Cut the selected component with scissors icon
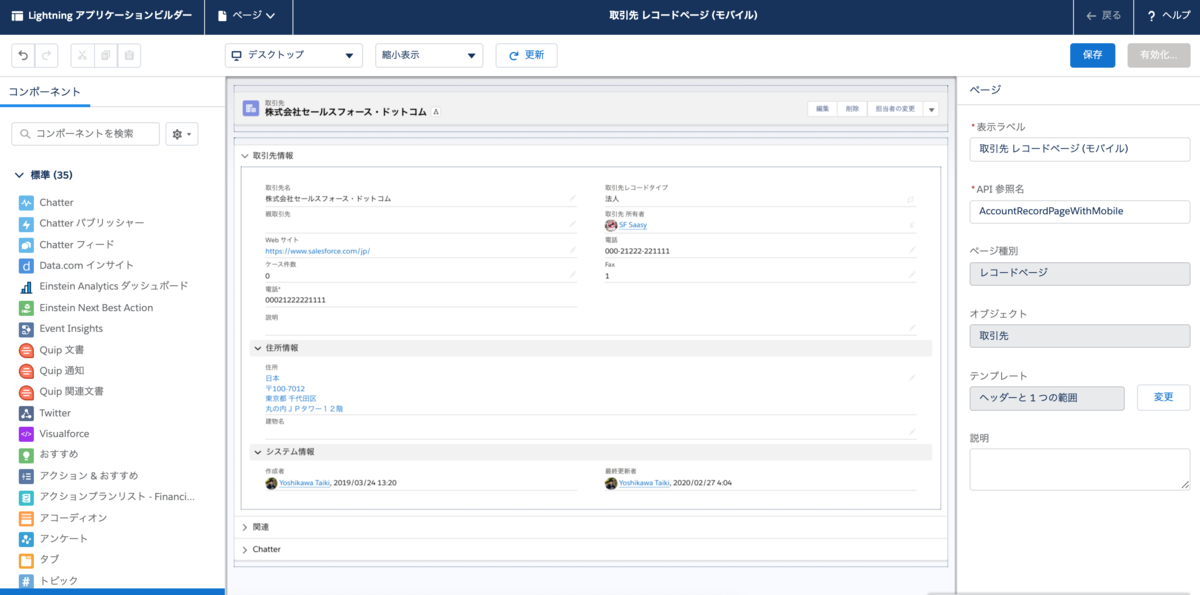 (82, 56)
